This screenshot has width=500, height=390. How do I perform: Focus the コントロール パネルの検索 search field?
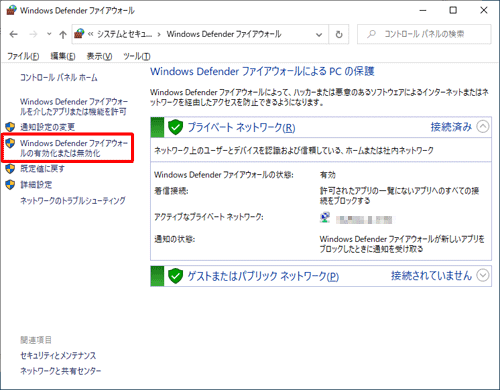point(424,34)
